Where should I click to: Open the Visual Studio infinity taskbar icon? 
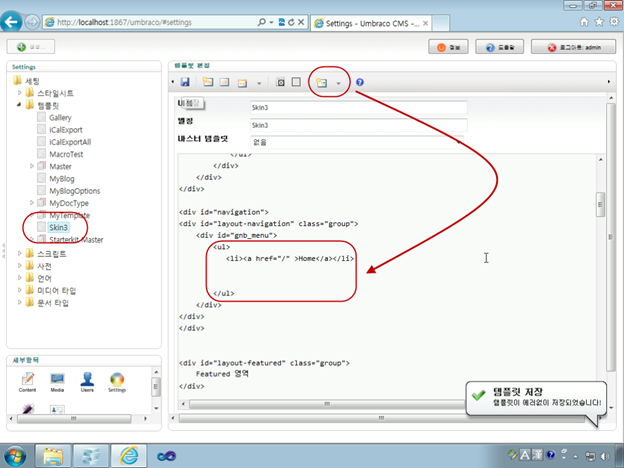(166, 456)
